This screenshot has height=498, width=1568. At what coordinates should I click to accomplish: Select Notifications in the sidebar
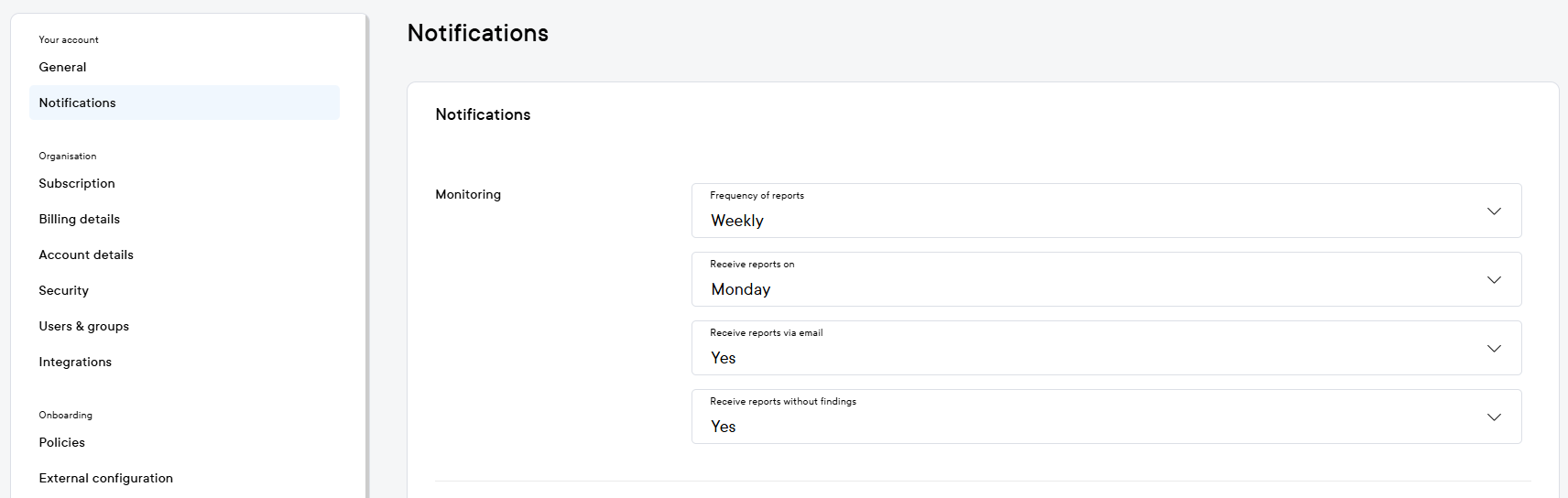click(x=77, y=103)
